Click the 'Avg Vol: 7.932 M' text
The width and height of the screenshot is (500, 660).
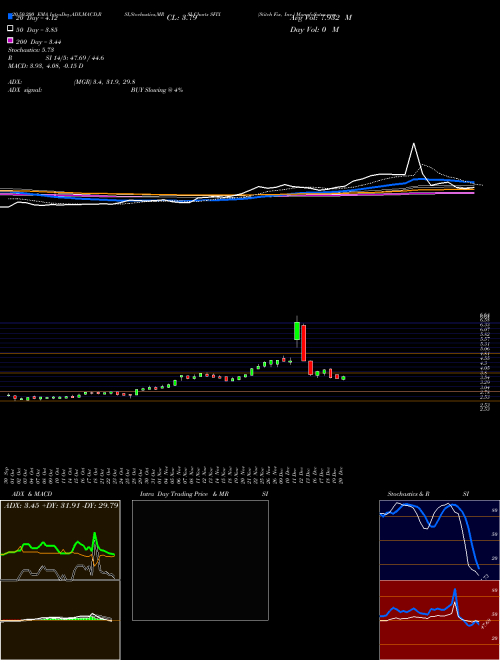321,18
